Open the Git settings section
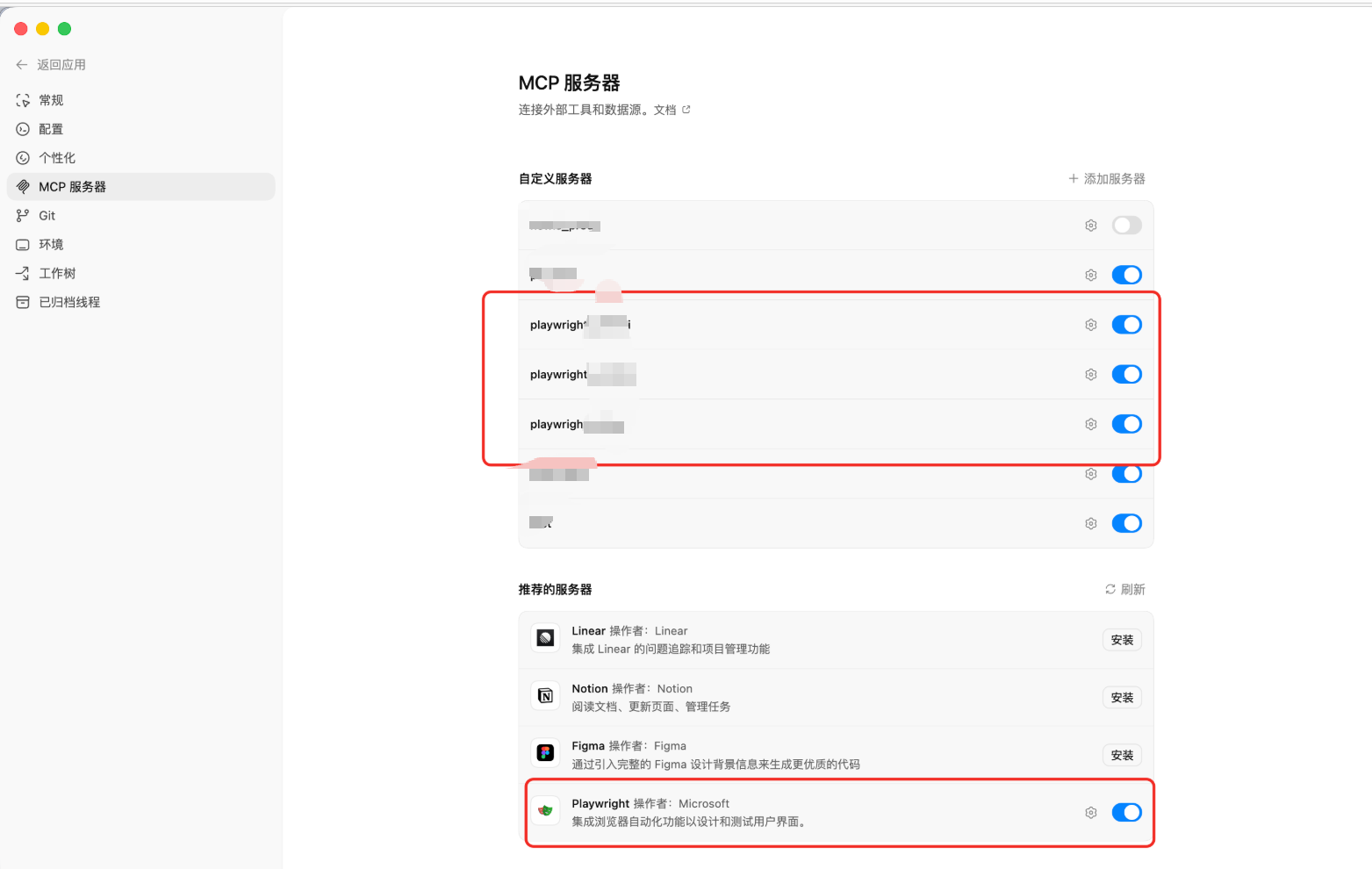This screenshot has height=869, width=1372. tap(47, 216)
